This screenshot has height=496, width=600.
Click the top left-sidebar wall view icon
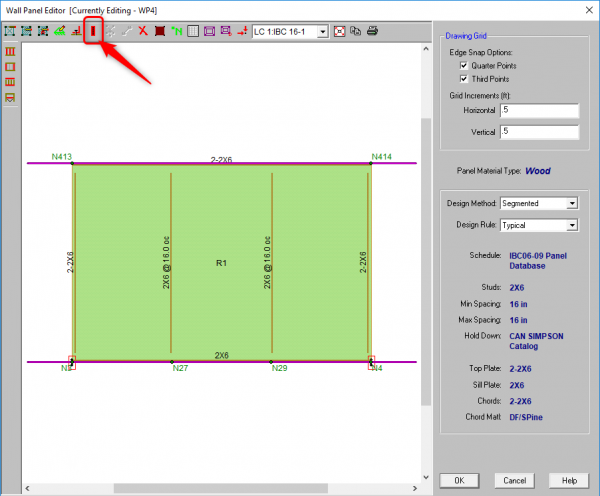pos(10,51)
